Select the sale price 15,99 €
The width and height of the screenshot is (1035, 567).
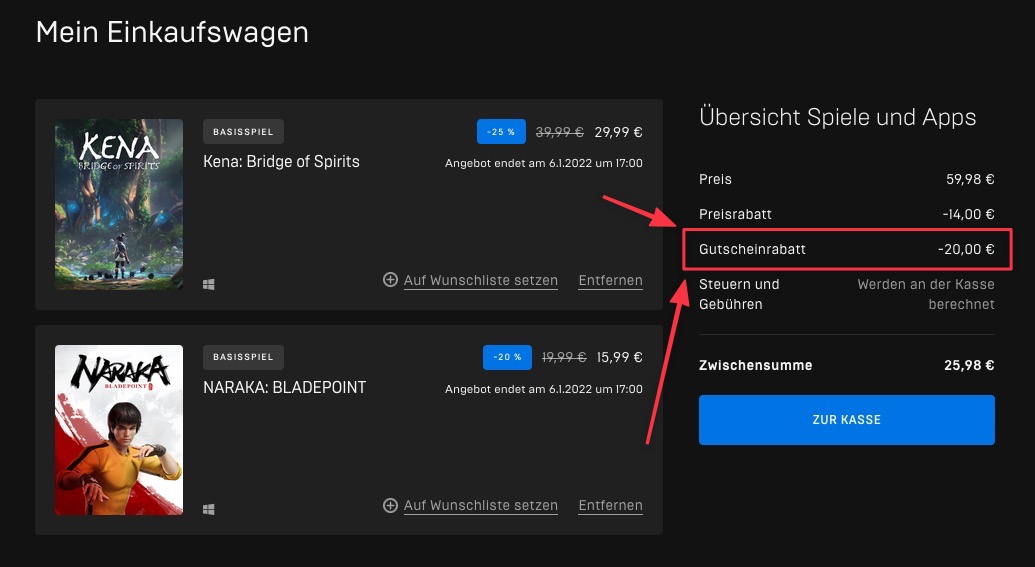point(620,357)
